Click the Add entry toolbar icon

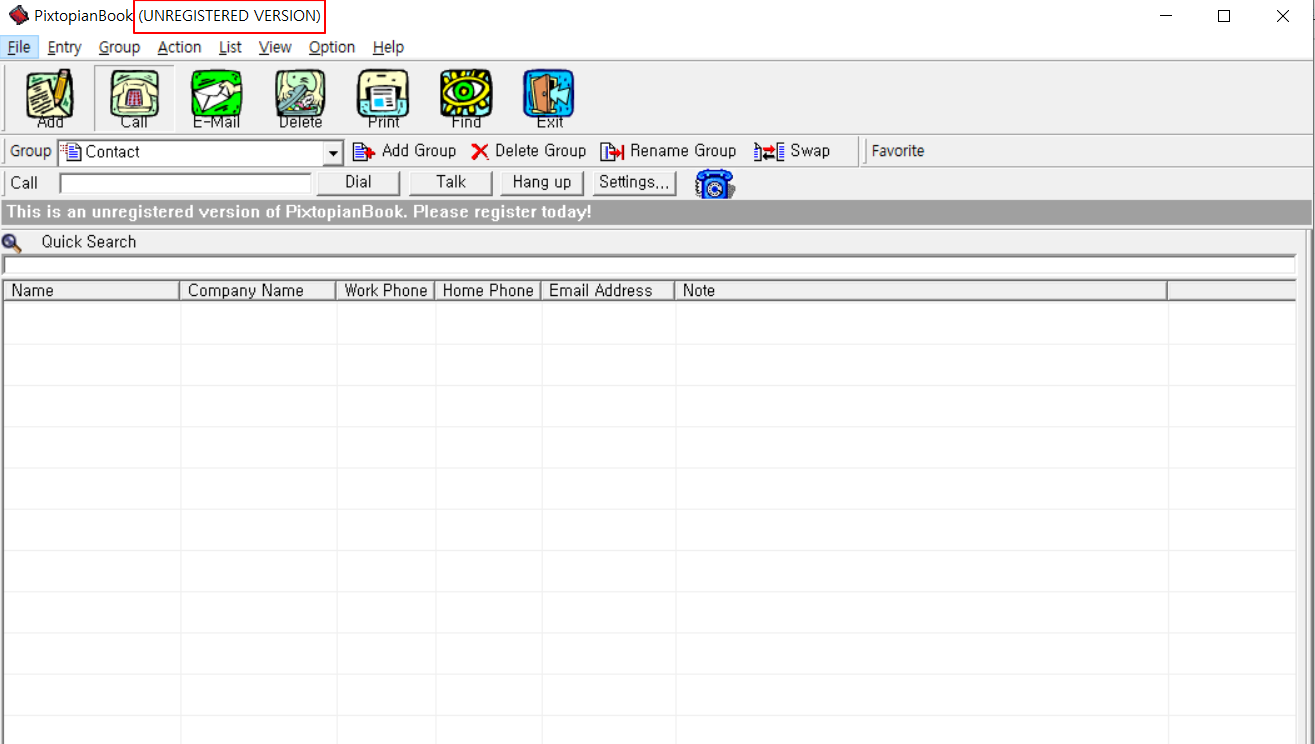(50, 99)
